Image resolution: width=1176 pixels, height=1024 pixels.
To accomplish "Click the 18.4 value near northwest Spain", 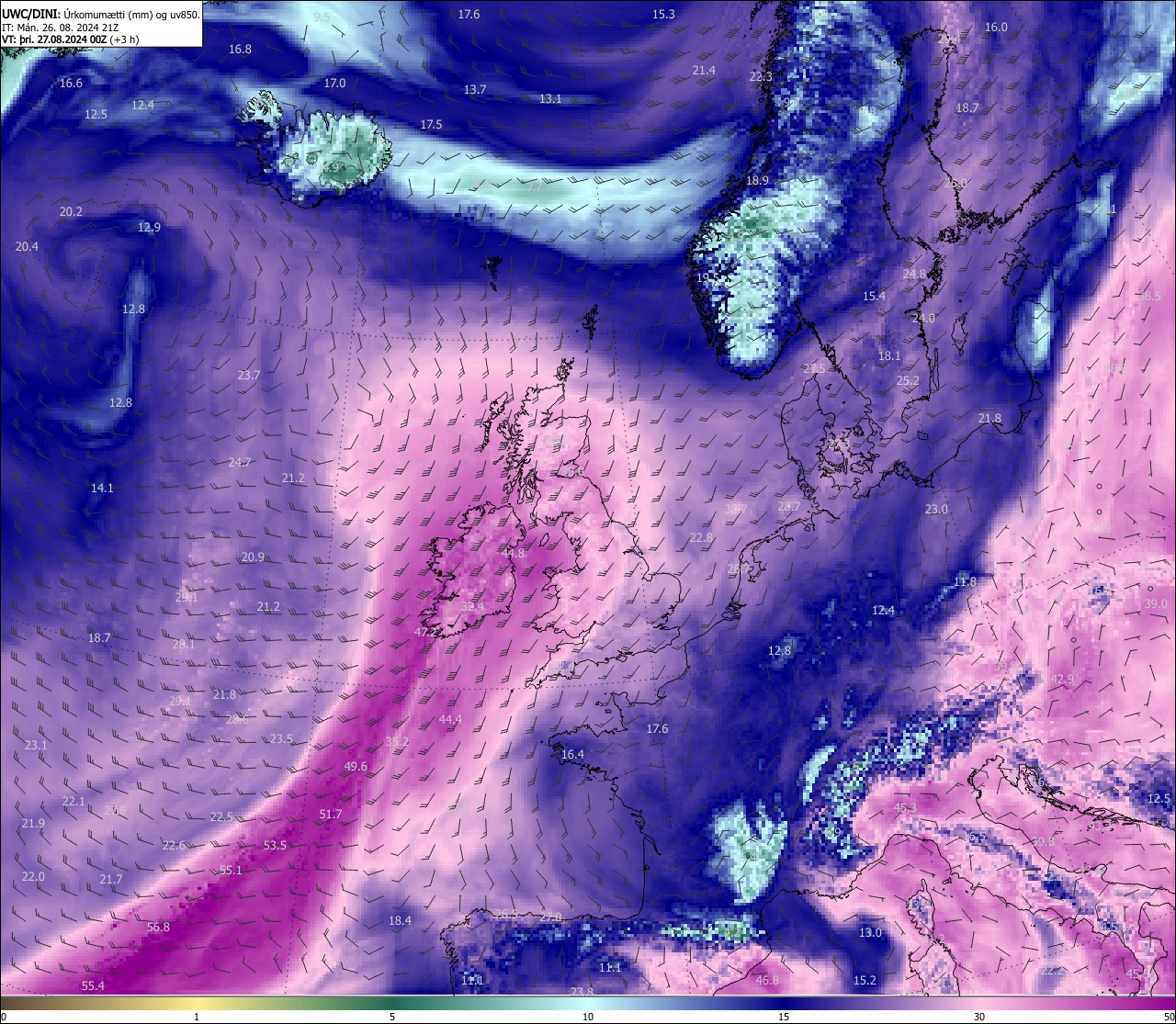I will pyautogui.click(x=400, y=920).
